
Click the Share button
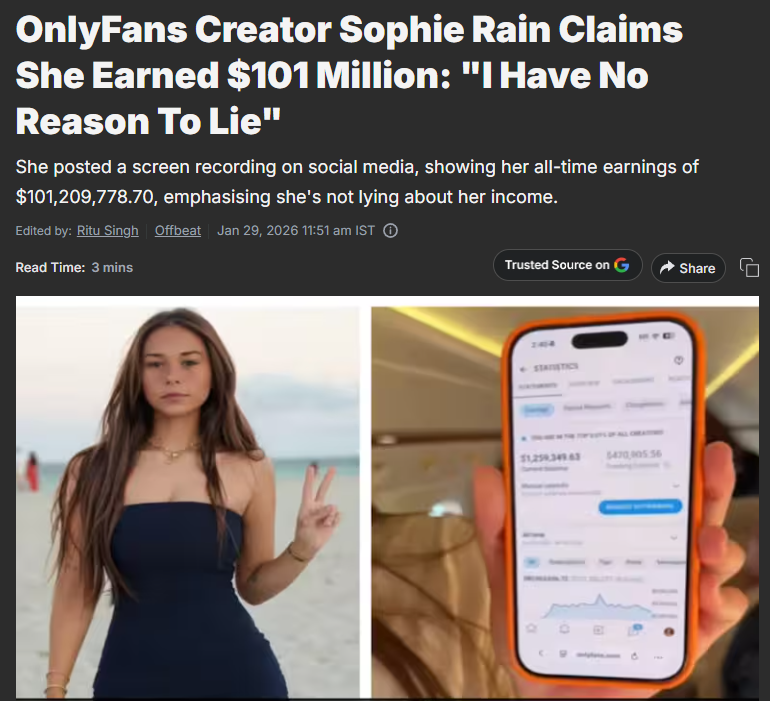(688, 268)
